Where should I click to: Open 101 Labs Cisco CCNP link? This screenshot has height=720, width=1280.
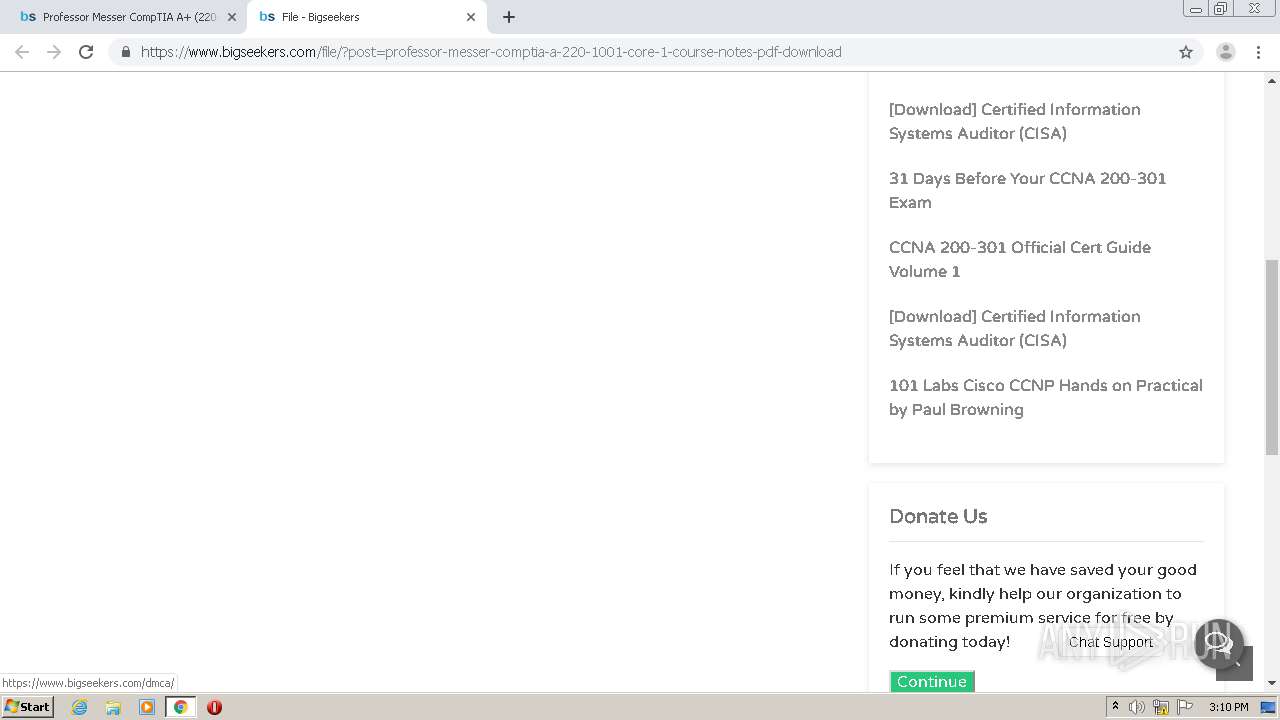point(1045,397)
